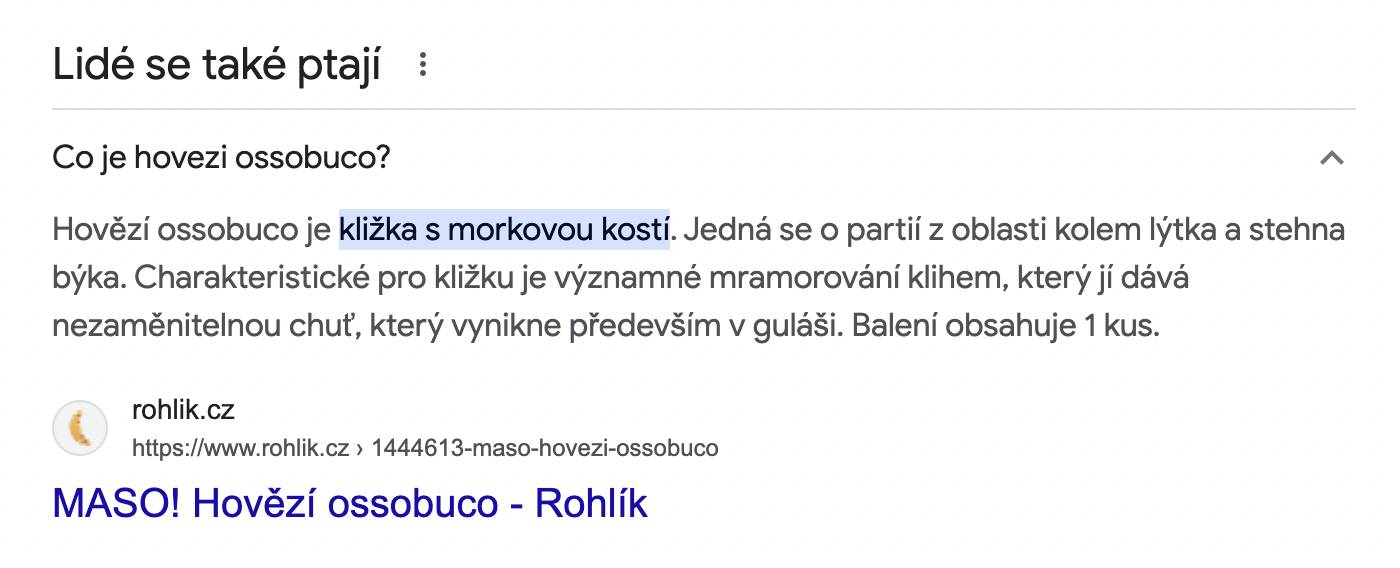This screenshot has height=568, width=1400.
Task: Click the phrase Jedná se o partií
Action: tap(806, 230)
